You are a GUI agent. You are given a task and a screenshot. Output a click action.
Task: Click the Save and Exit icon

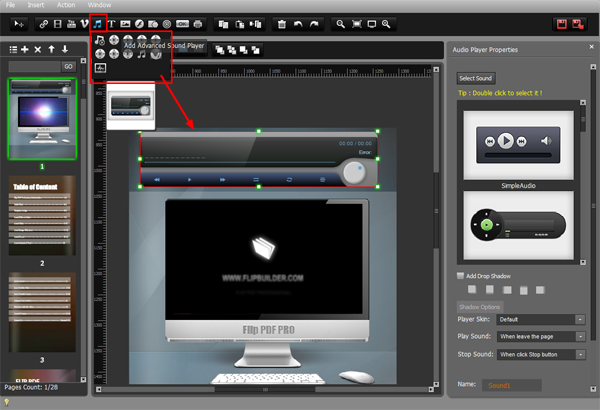[578, 24]
